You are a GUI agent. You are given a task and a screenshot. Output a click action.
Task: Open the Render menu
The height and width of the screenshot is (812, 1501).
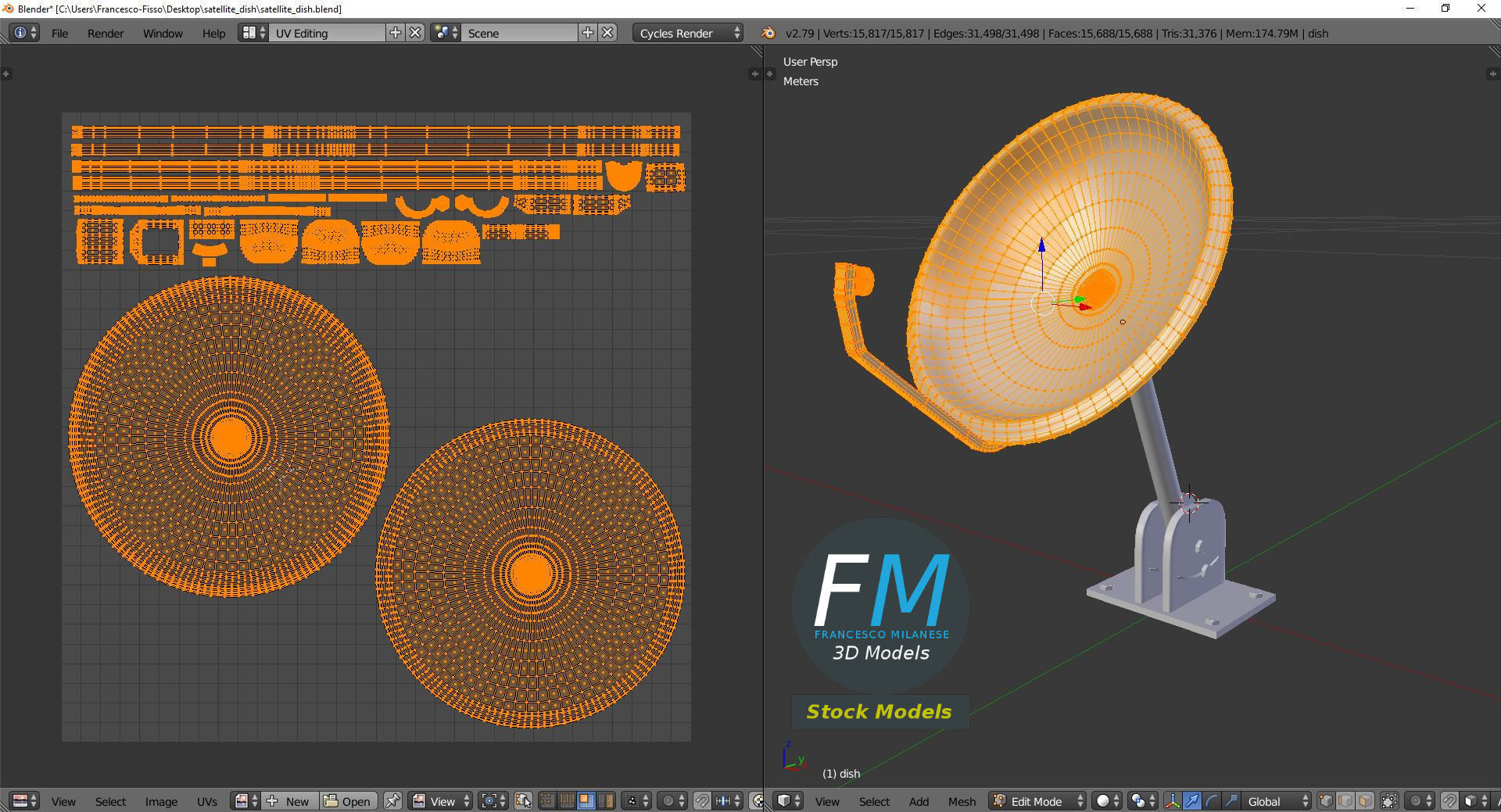pyautogui.click(x=106, y=33)
